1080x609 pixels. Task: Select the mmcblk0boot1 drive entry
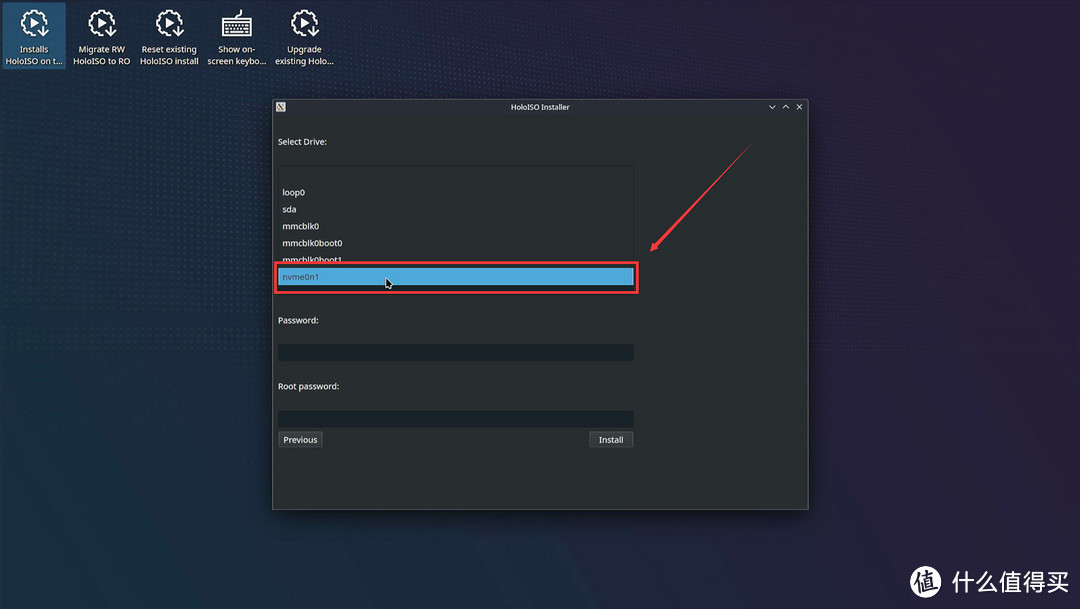coord(312,260)
